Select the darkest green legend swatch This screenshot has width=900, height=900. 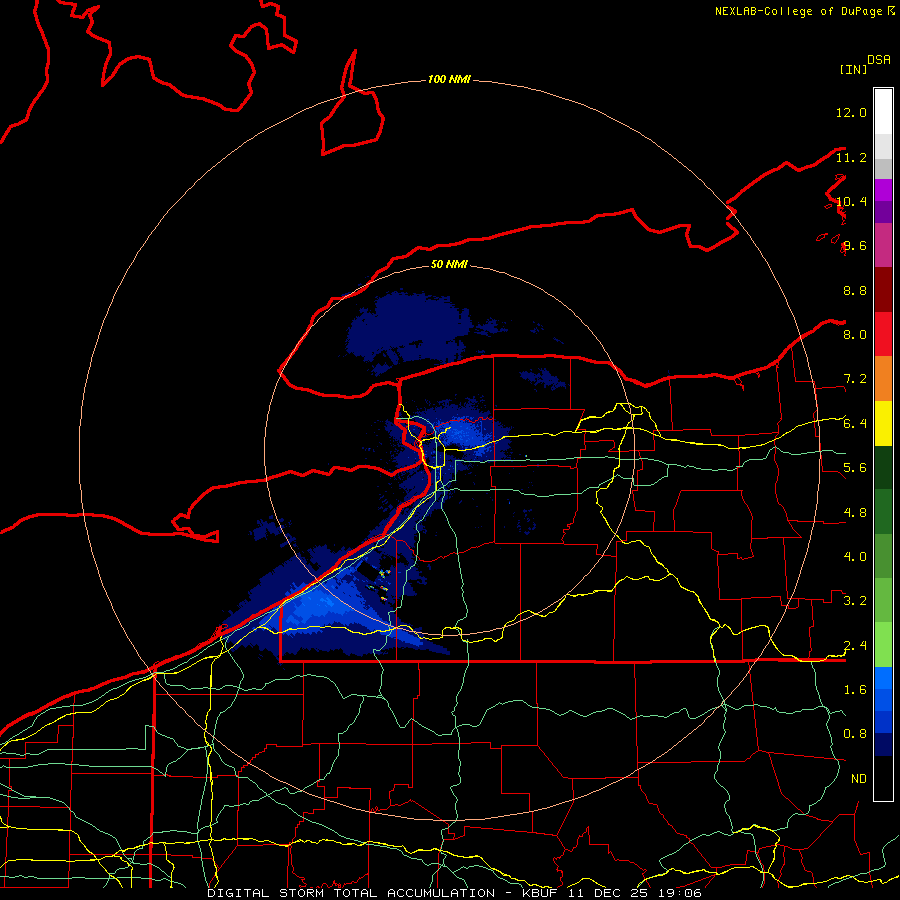point(883,467)
